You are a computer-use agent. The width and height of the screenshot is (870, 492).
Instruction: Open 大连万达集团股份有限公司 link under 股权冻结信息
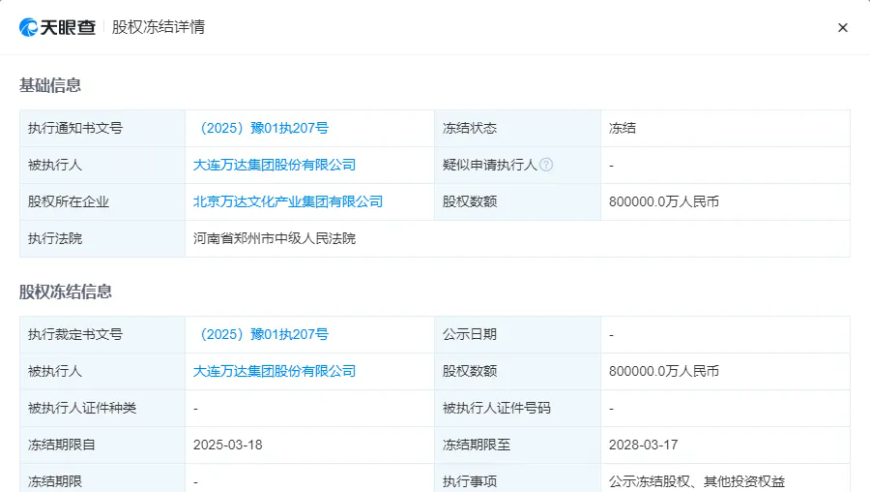point(274,371)
